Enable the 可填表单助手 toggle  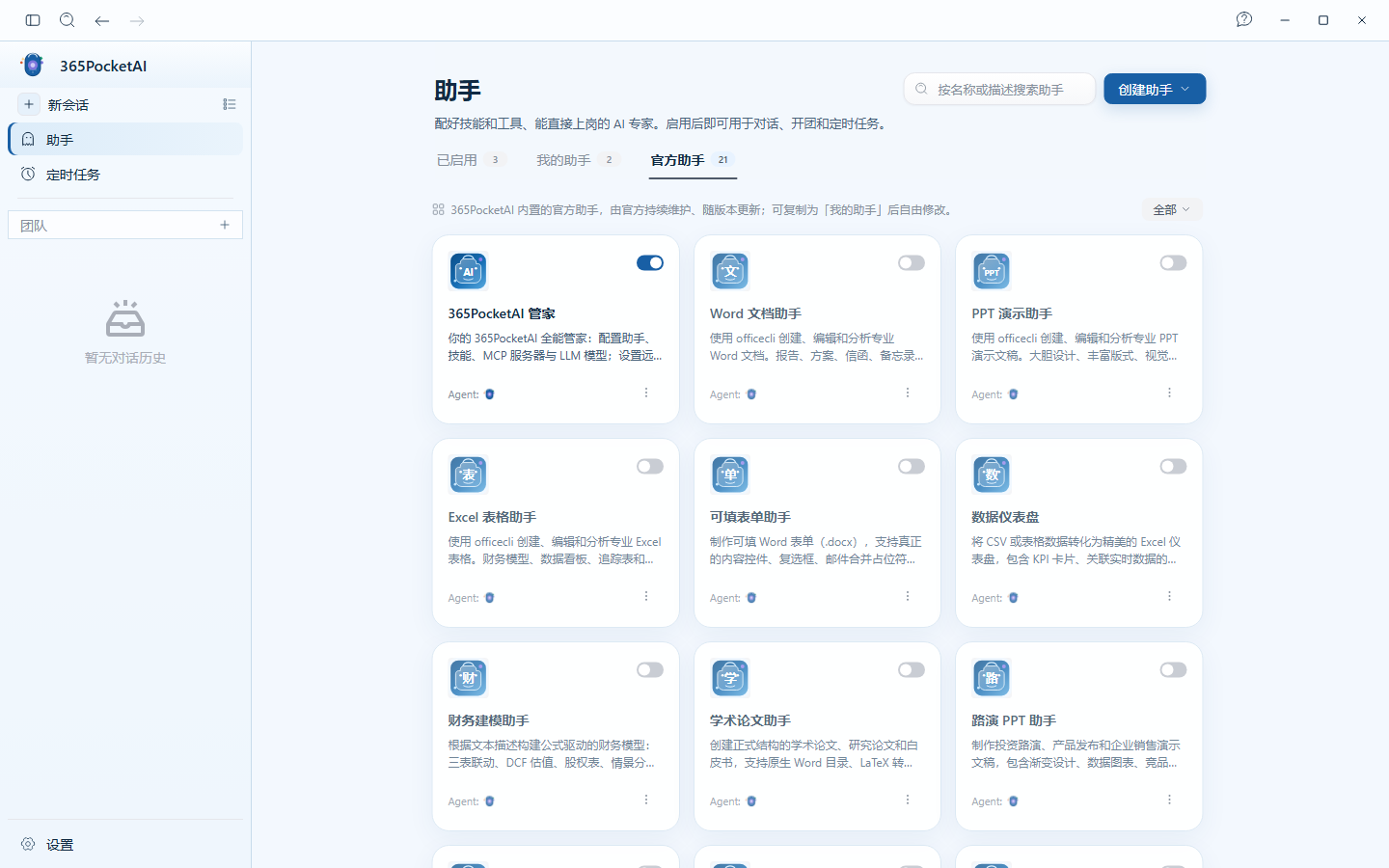pos(912,466)
